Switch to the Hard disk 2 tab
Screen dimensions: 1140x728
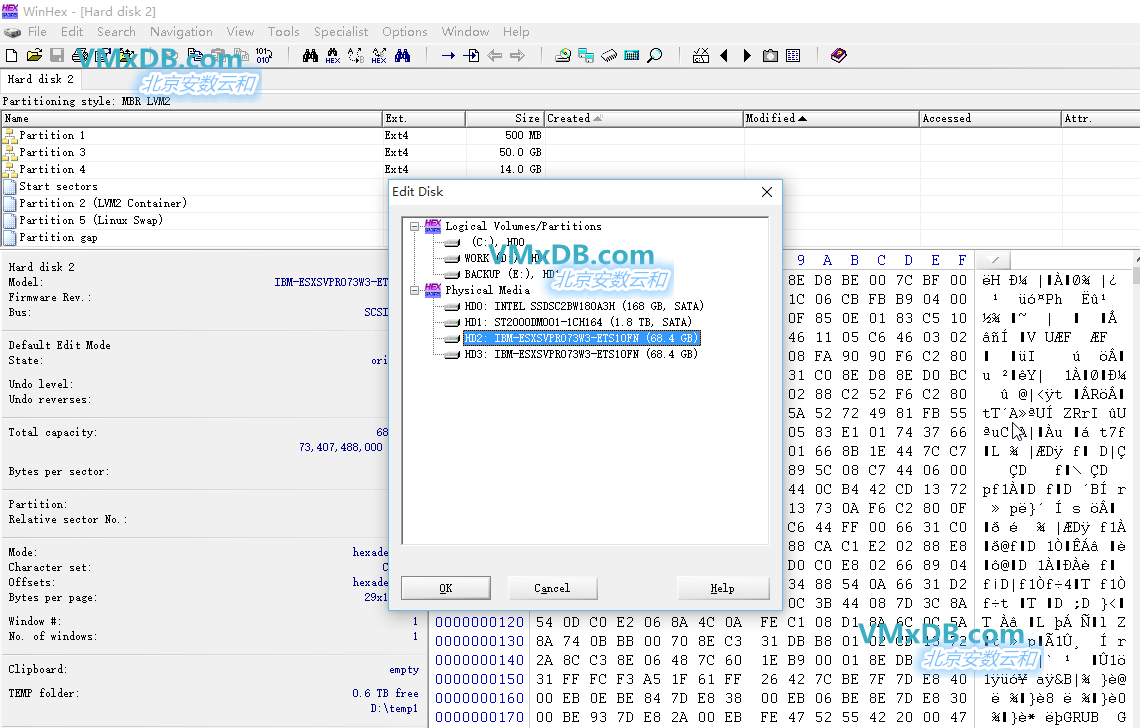click(41, 79)
